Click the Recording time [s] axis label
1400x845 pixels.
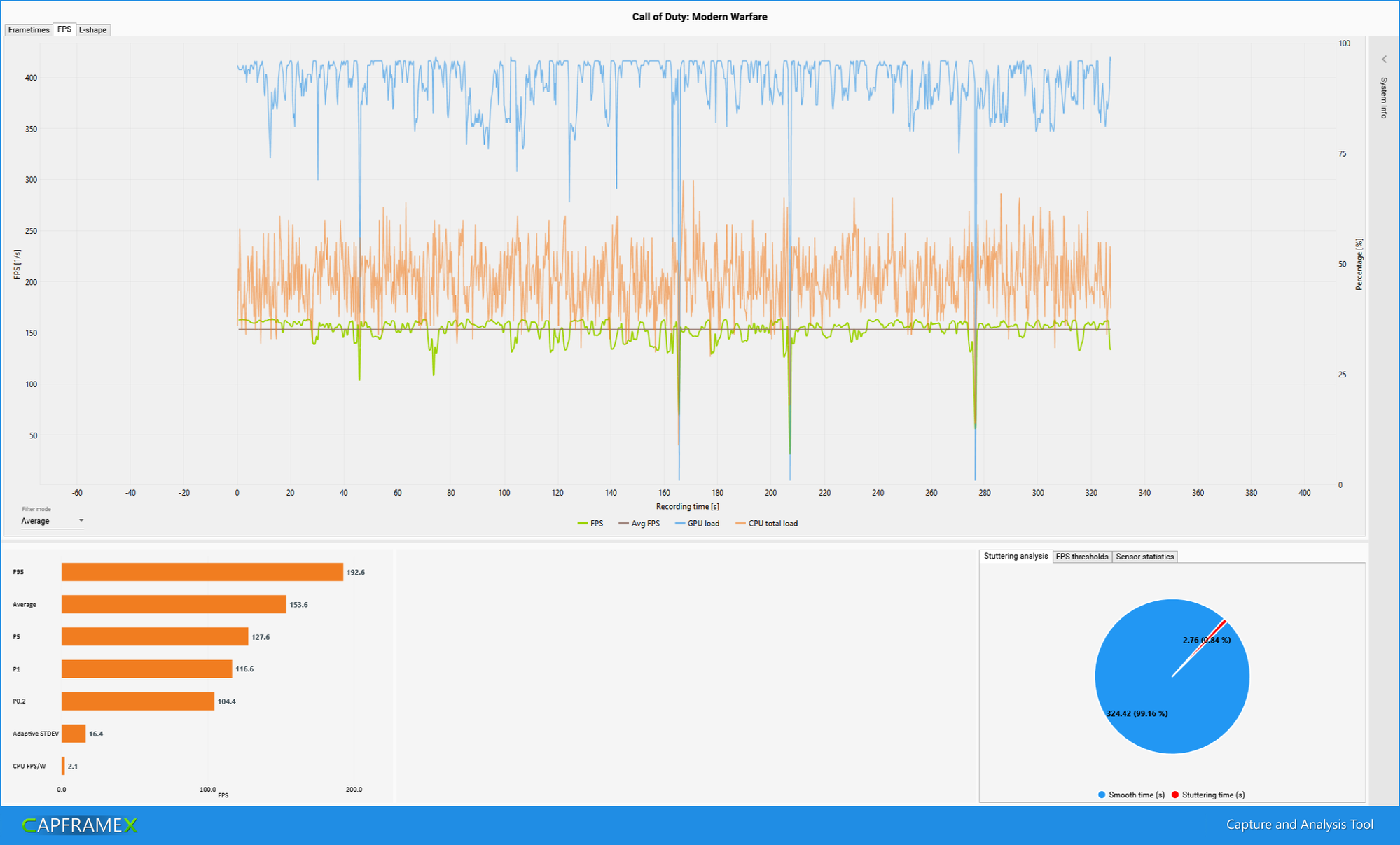pyautogui.click(x=687, y=506)
